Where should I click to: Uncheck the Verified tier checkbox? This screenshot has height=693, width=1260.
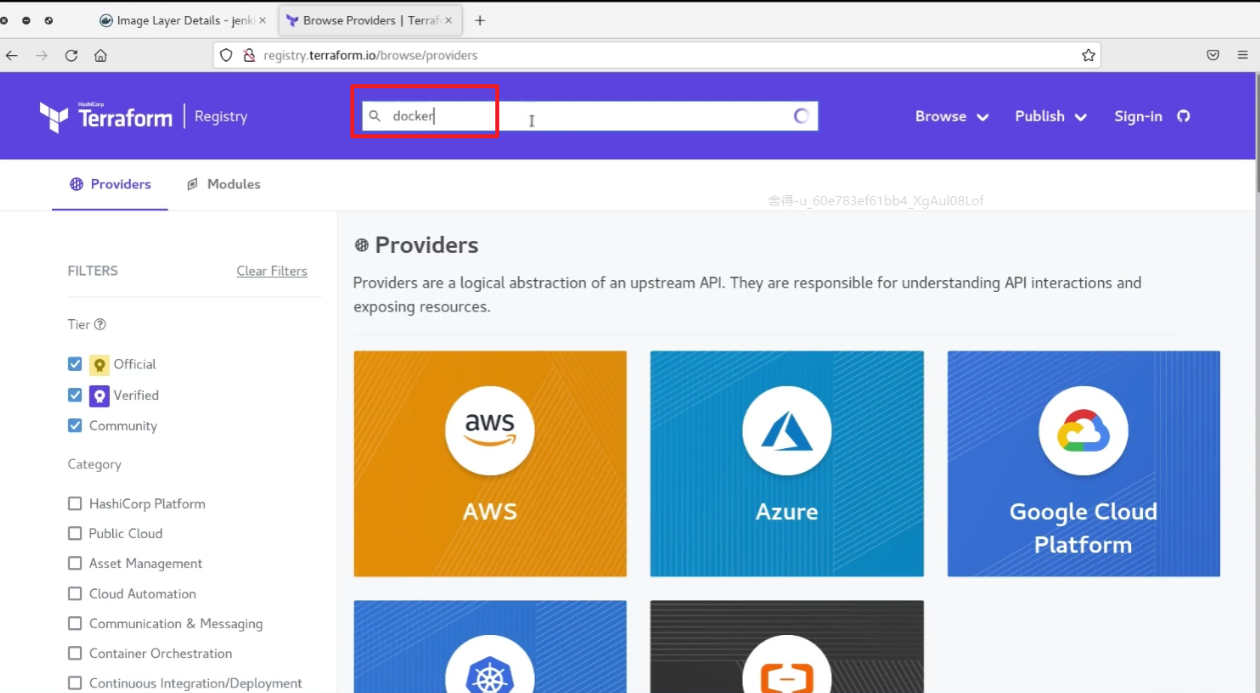point(75,395)
